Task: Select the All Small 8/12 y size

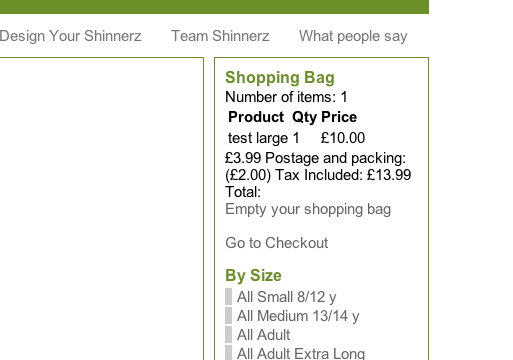Action: [287, 297]
